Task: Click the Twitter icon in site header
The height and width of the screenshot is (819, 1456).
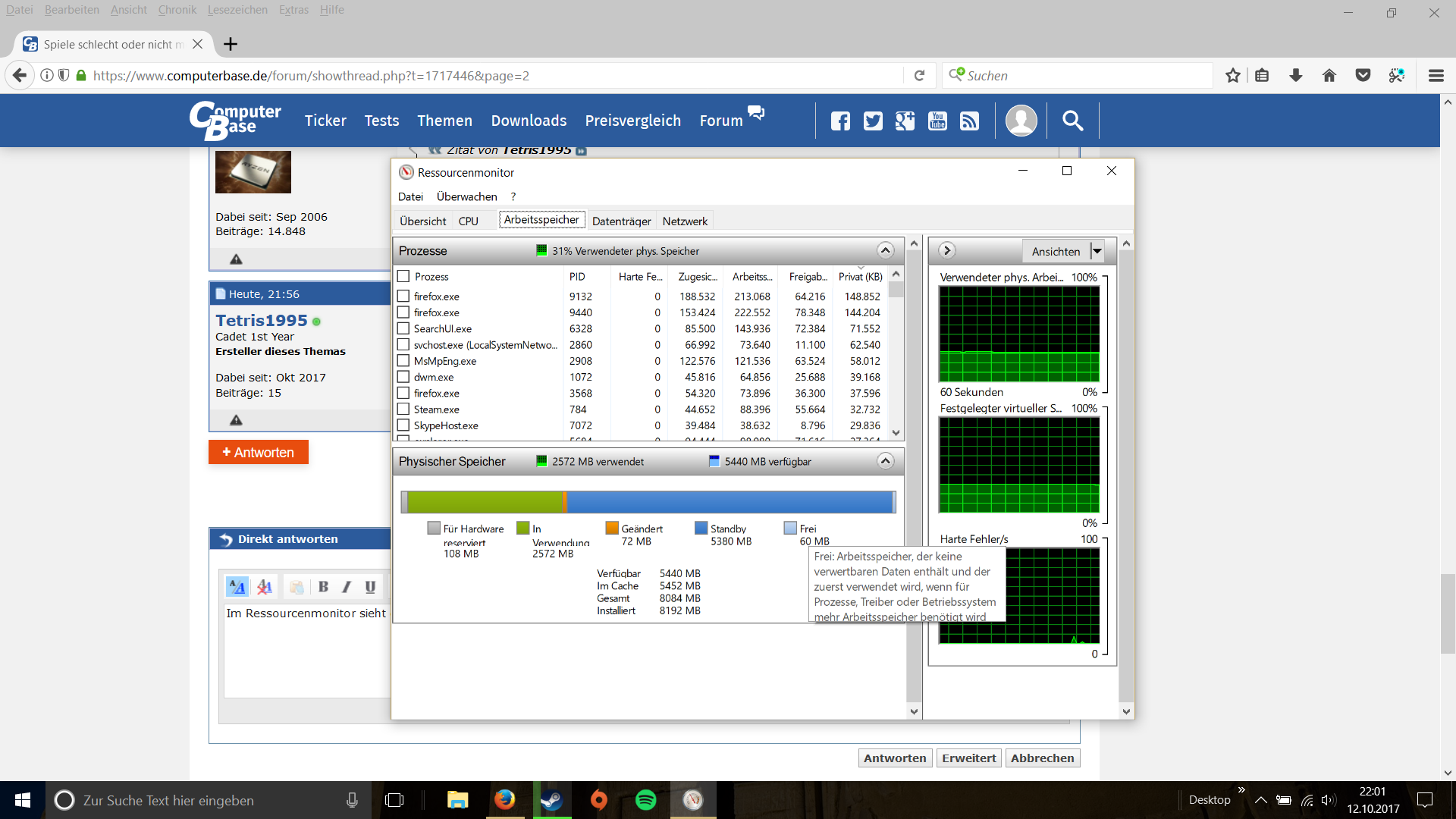Action: (873, 121)
